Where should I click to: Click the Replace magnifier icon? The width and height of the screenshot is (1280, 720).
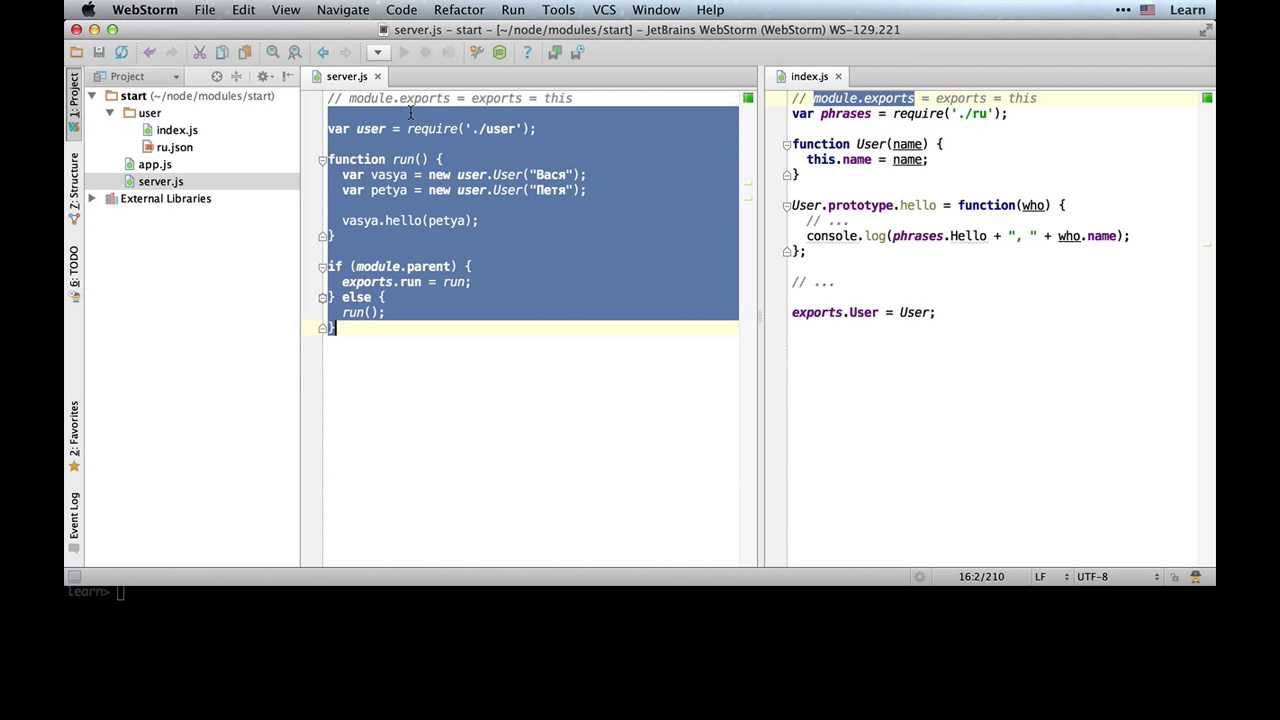pos(294,52)
